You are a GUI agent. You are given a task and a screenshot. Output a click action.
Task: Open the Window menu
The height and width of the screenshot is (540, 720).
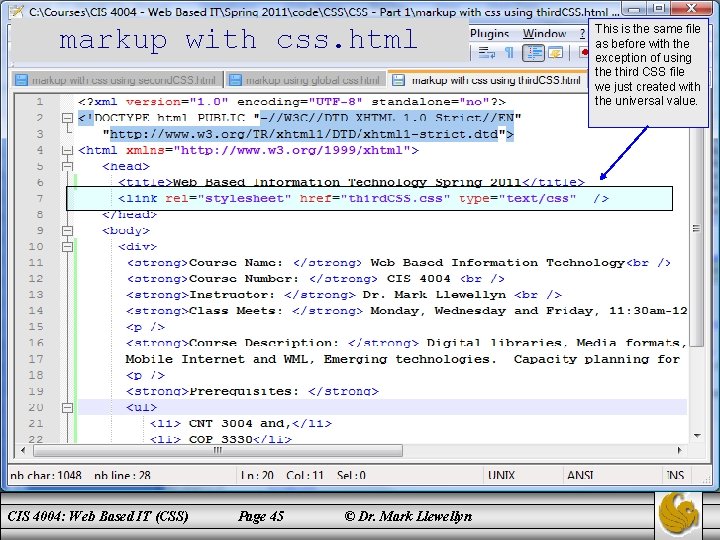[x=544, y=34]
